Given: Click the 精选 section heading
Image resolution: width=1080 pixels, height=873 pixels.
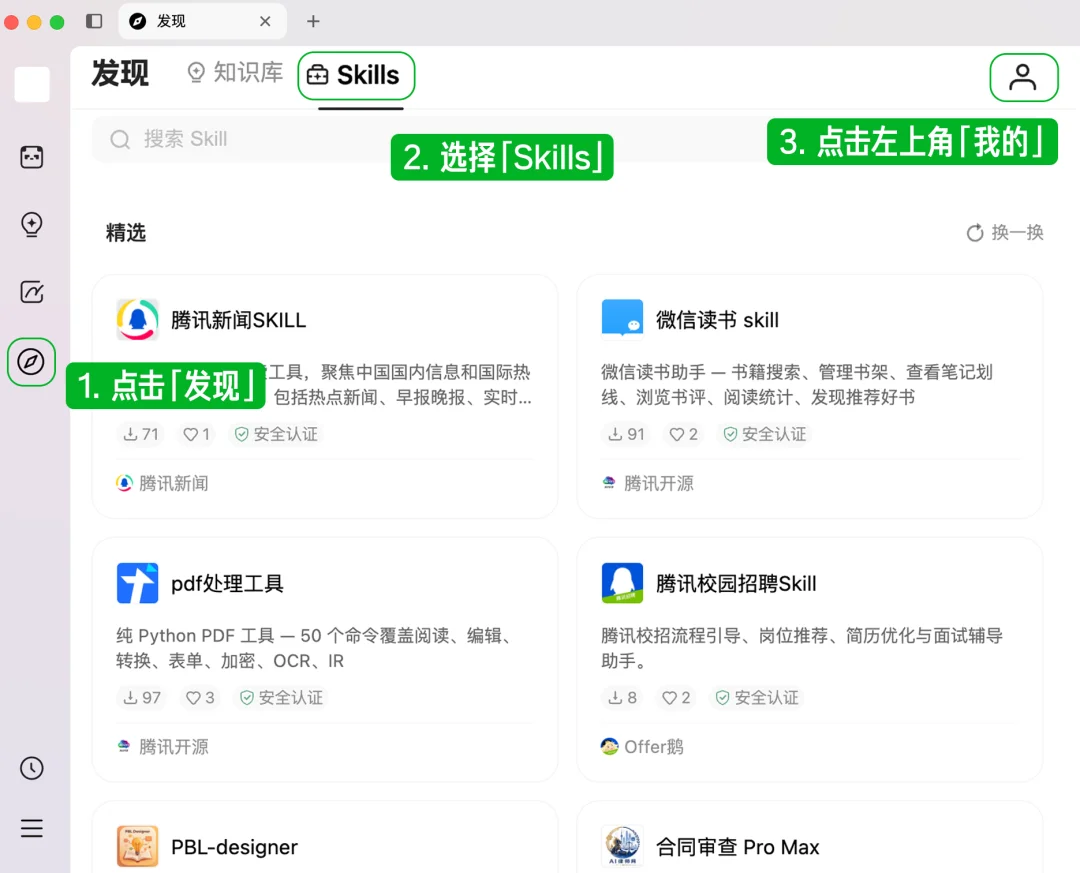Looking at the screenshot, I should click(x=125, y=233).
